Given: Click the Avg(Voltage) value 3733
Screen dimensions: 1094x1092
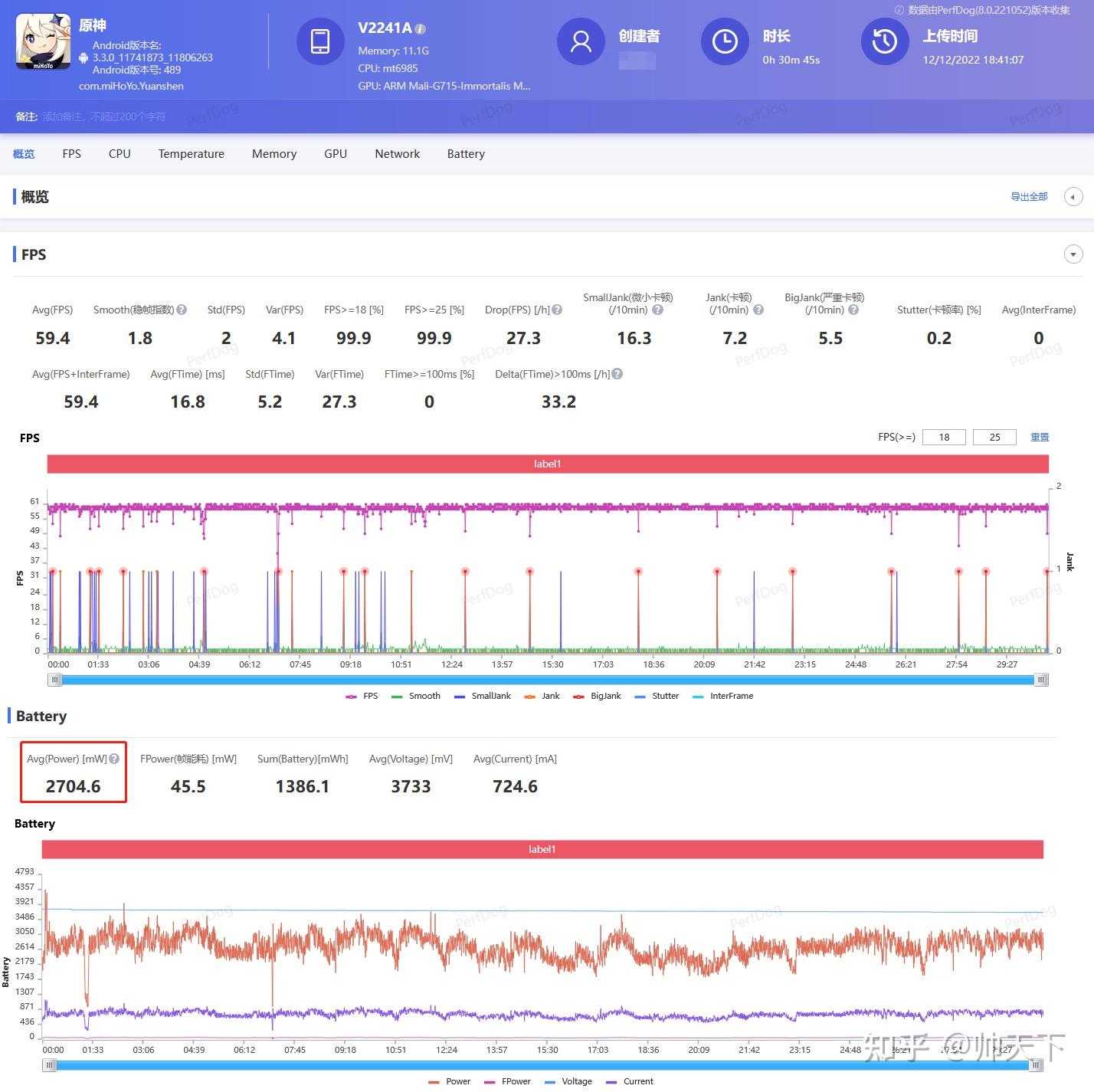Looking at the screenshot, I should 411,786.
